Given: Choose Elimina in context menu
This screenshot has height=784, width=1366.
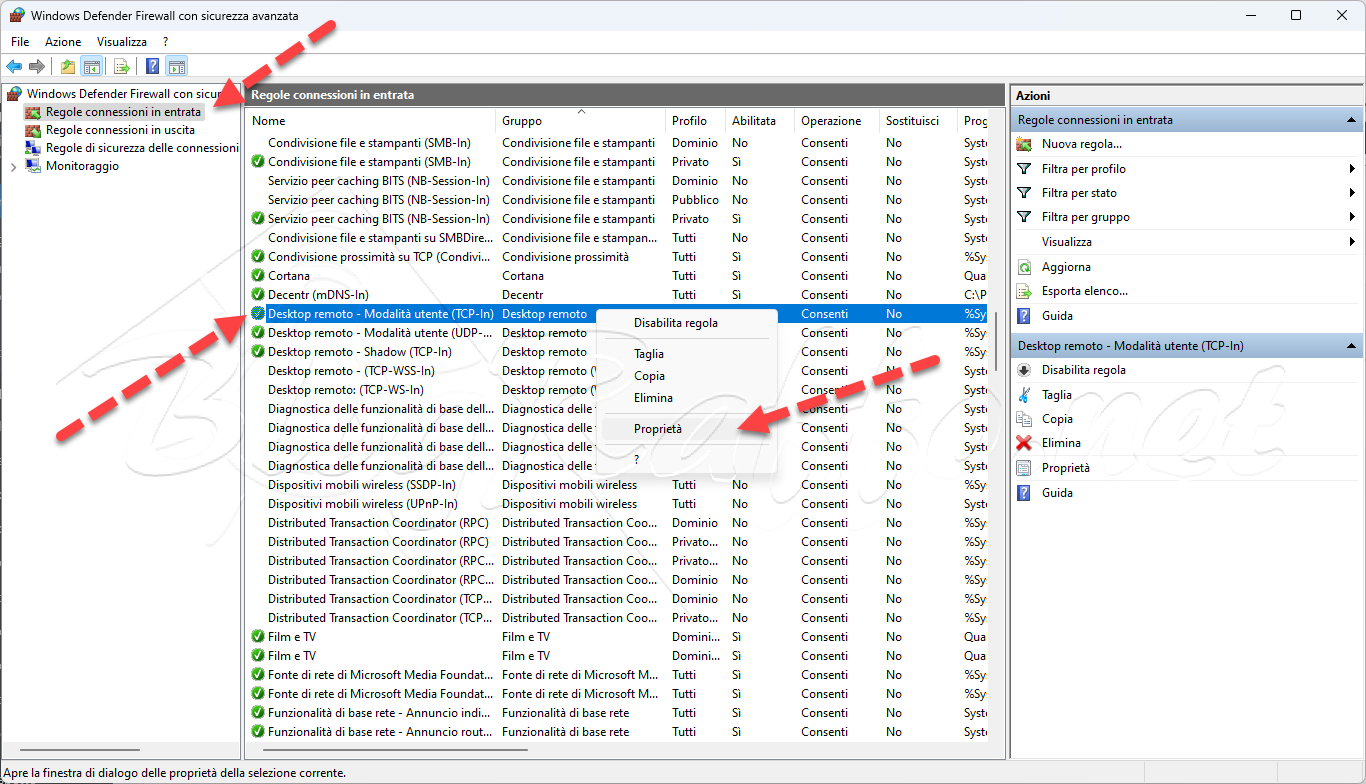Looking at the screenshot, I should 686,398.
